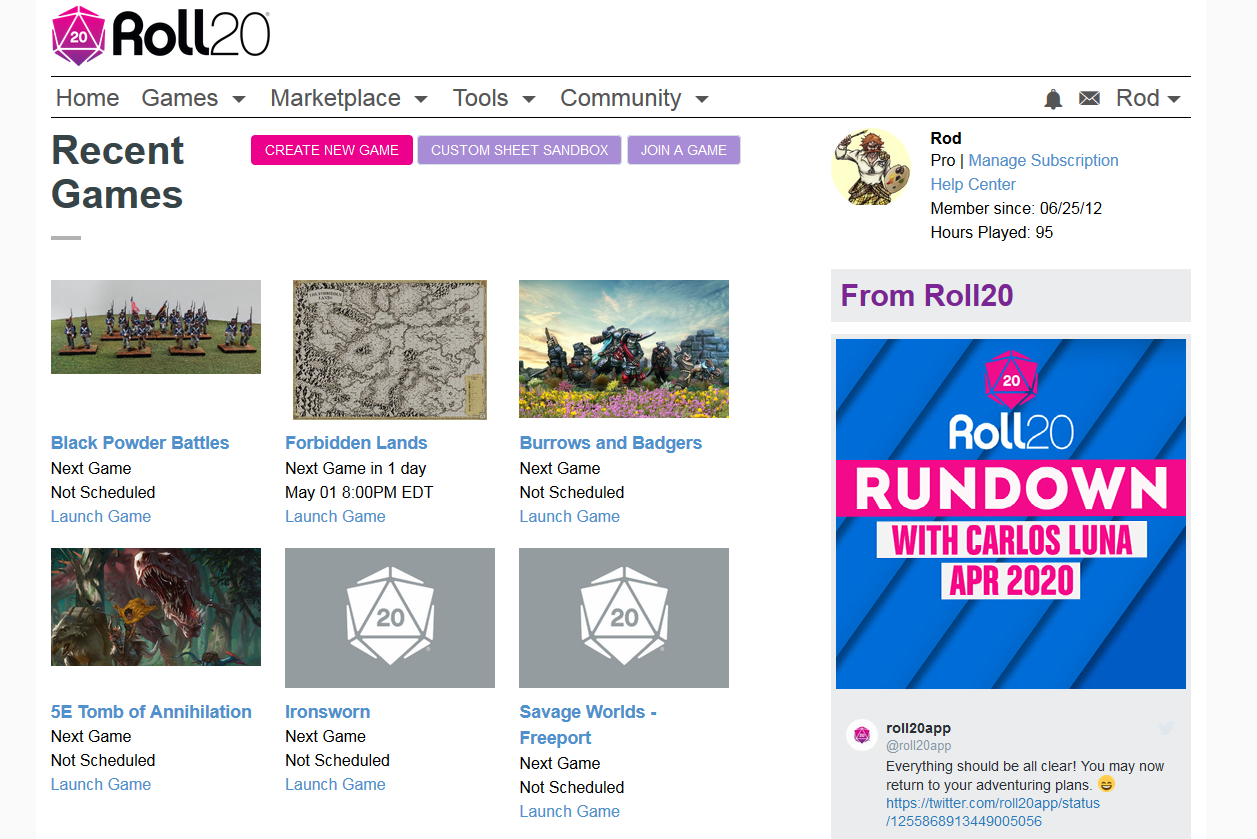Expand the Games dropdown arrow
The width and height of the screenshot is (1257, 839).
(x=239, y=99)
